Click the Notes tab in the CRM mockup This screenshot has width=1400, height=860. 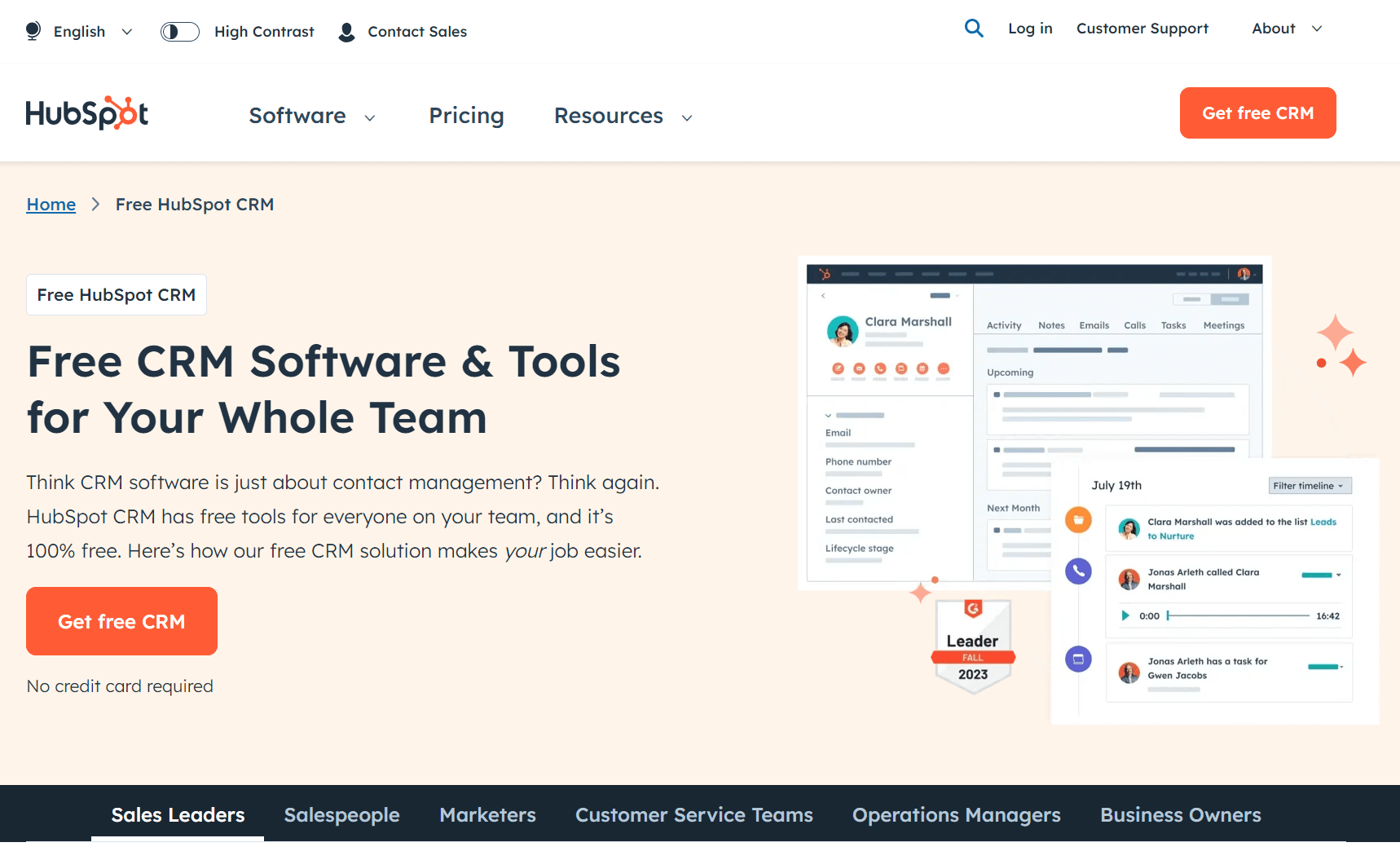click(1051, 325)
